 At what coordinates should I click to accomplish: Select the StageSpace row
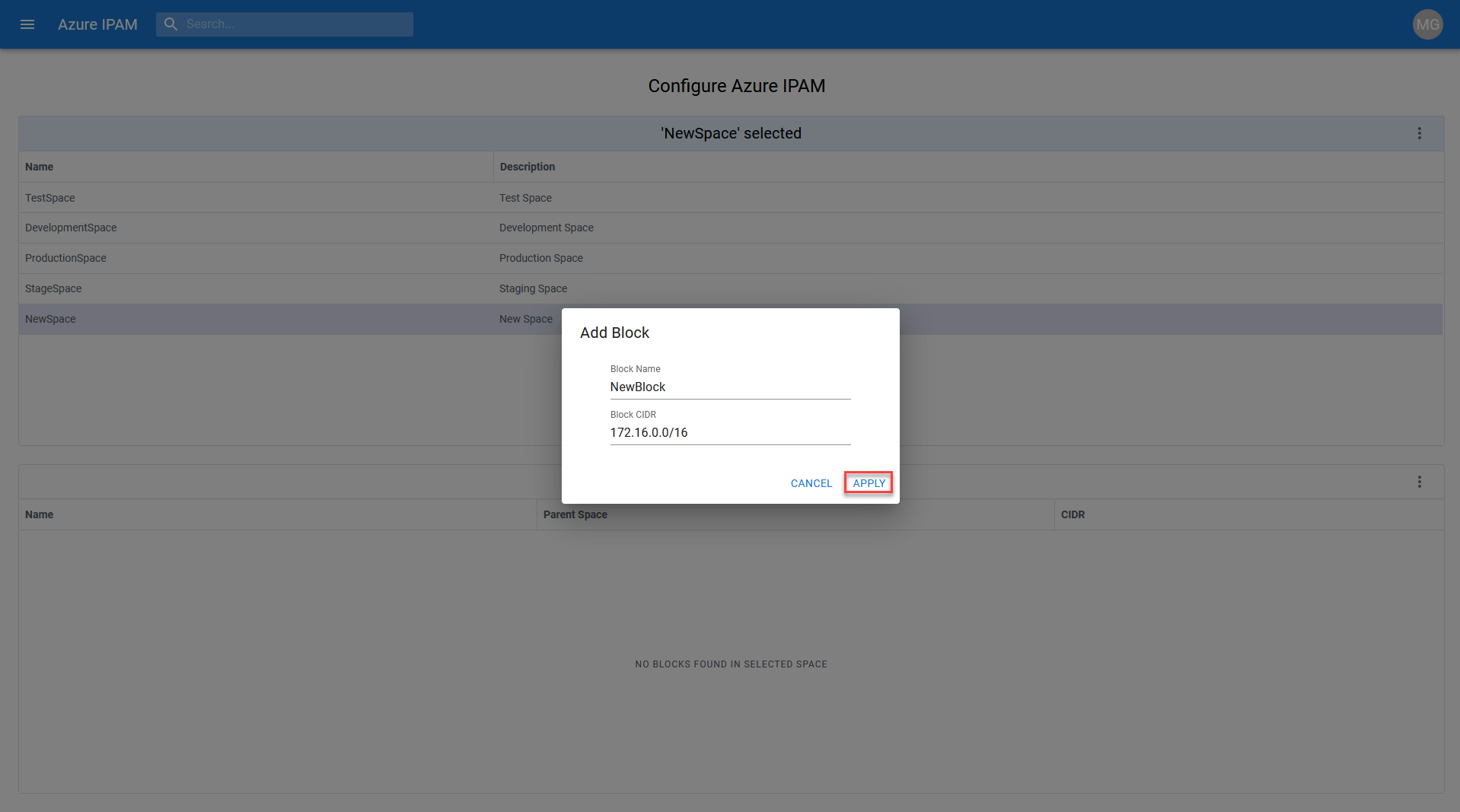click(731, 289)
